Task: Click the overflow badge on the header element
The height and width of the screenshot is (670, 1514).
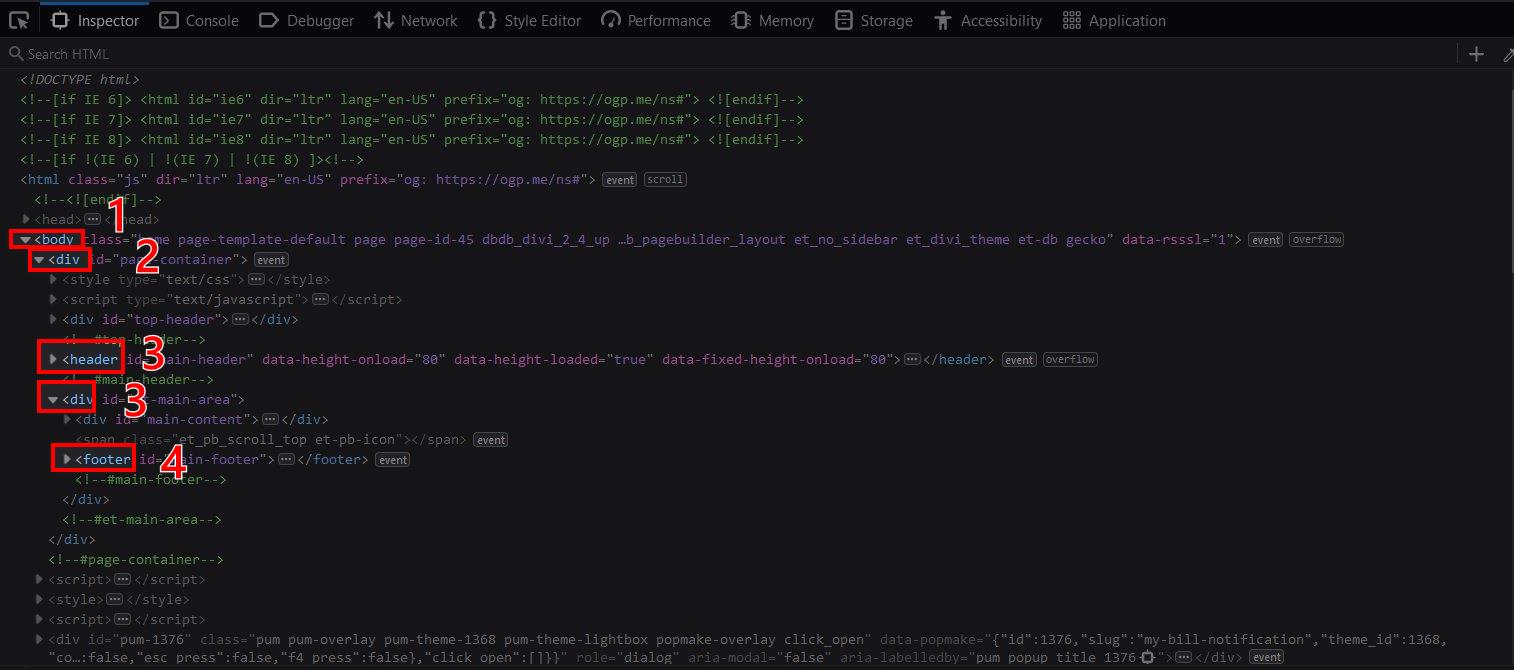Action: 1070,360
